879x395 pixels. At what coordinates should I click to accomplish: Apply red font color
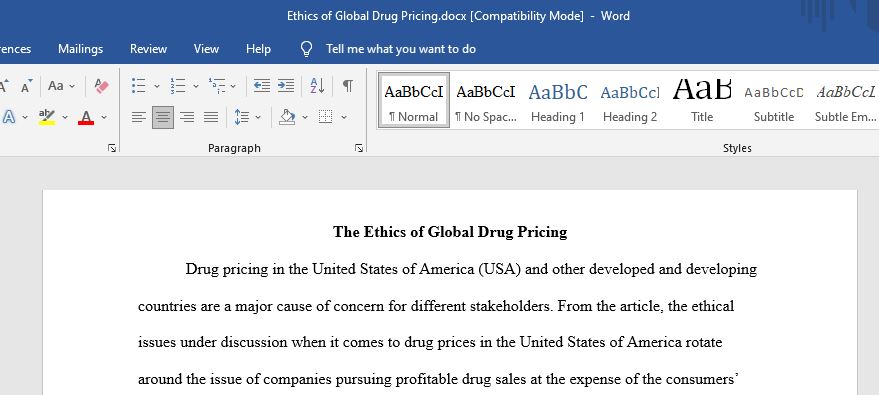pos(86,117)
